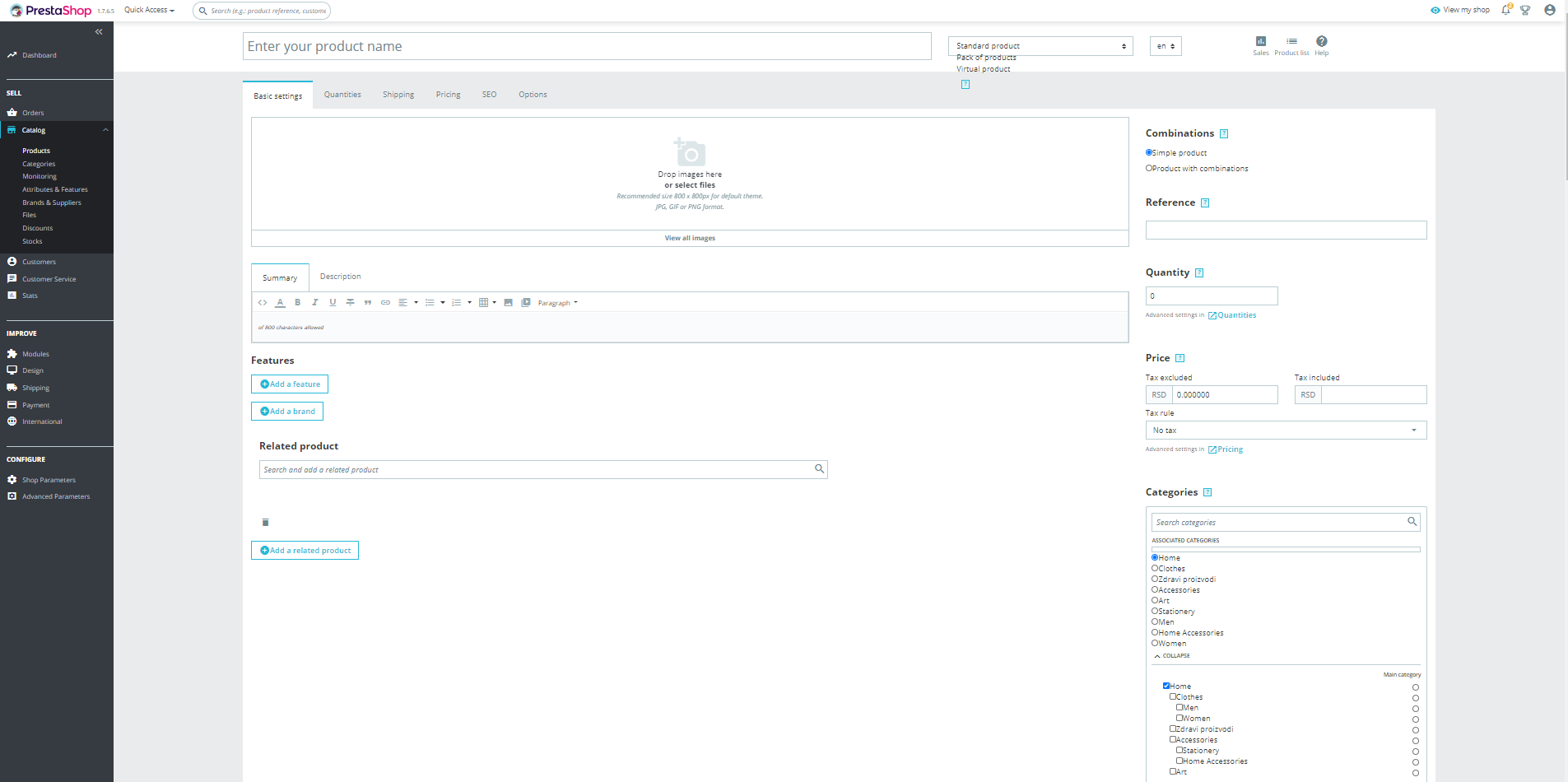Viewport: 1568px width, 782px height.
Task: Check Clothes category checkbox in tree
Action: coord(1173,696)
